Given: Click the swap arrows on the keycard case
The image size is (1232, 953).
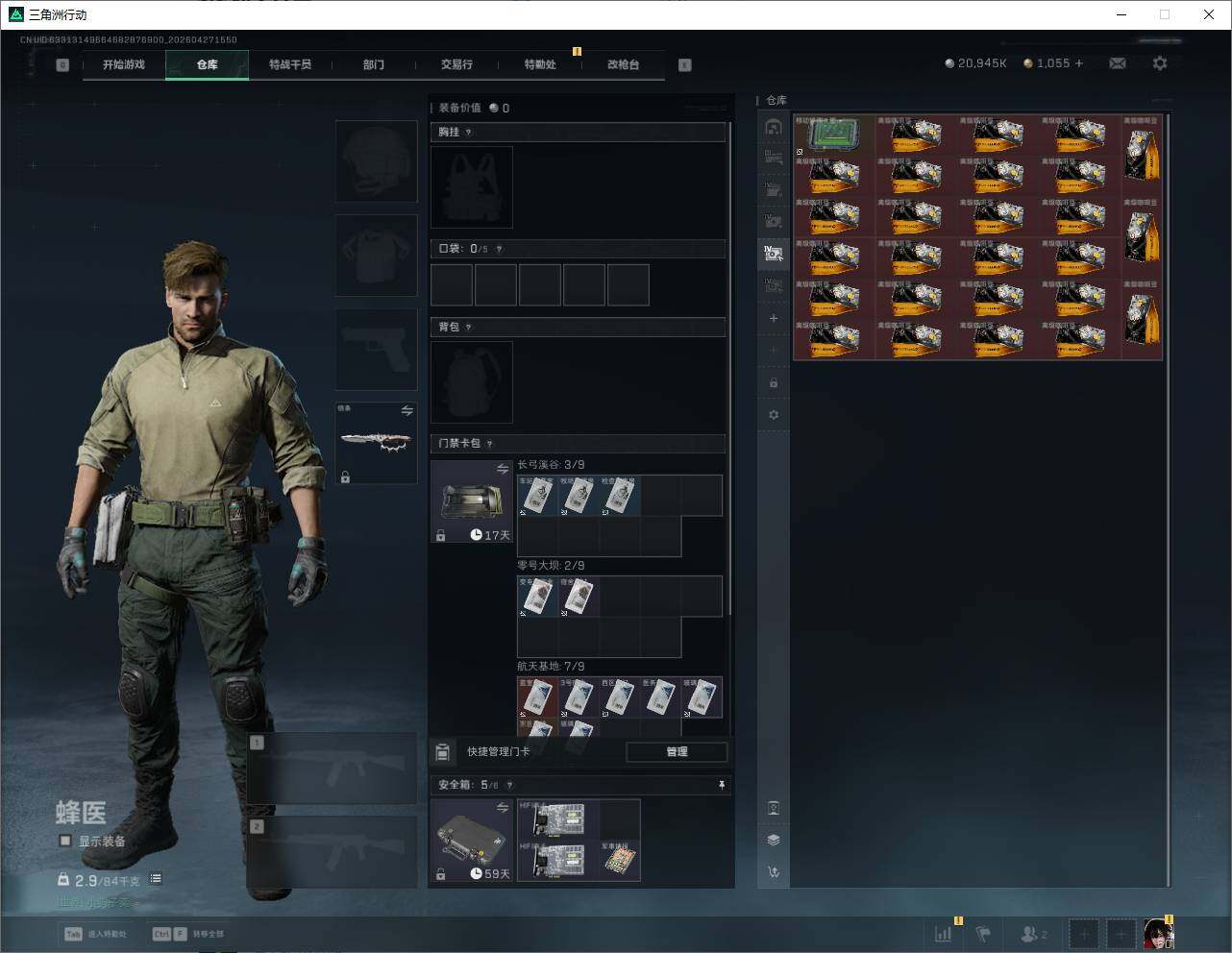Looking at the screenshot, I should click(x=503, y=469).
